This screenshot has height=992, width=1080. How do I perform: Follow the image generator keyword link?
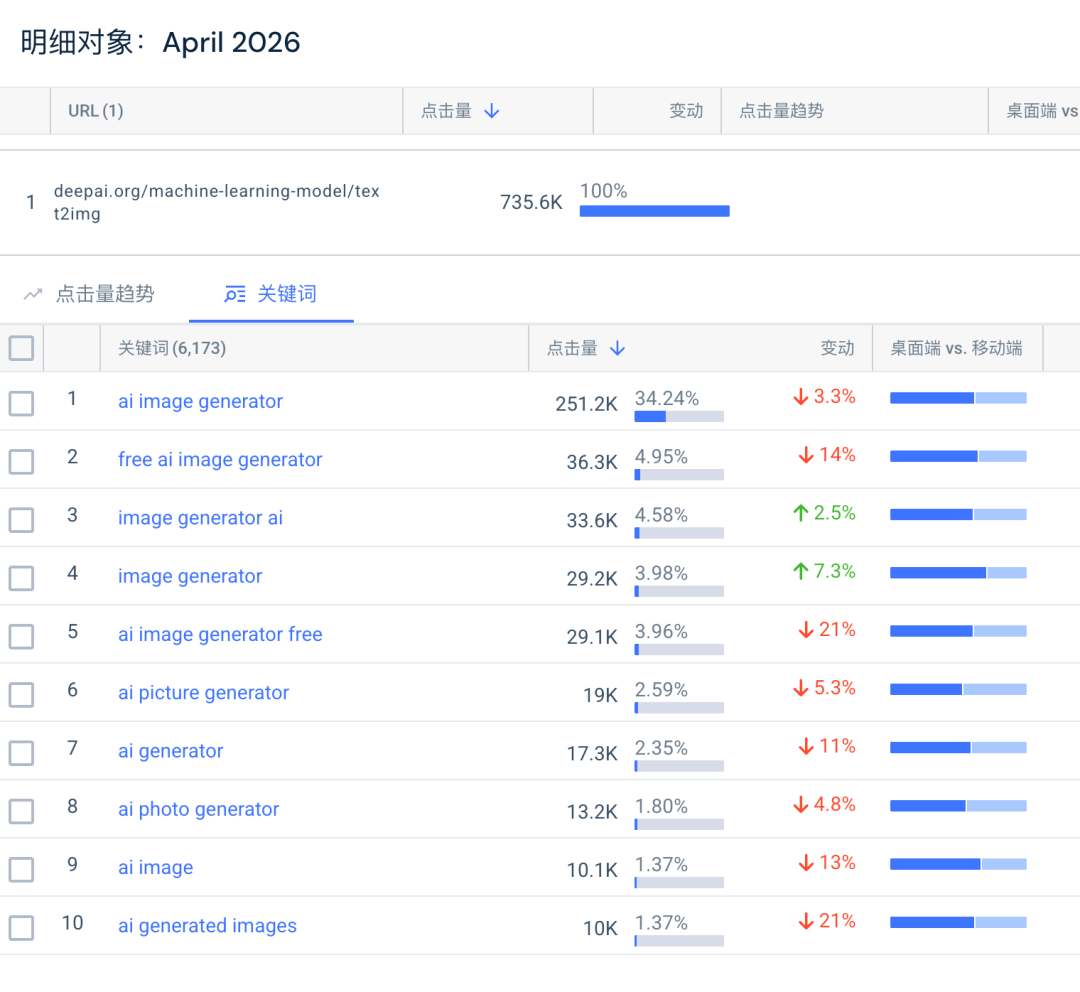pos(190,576)
